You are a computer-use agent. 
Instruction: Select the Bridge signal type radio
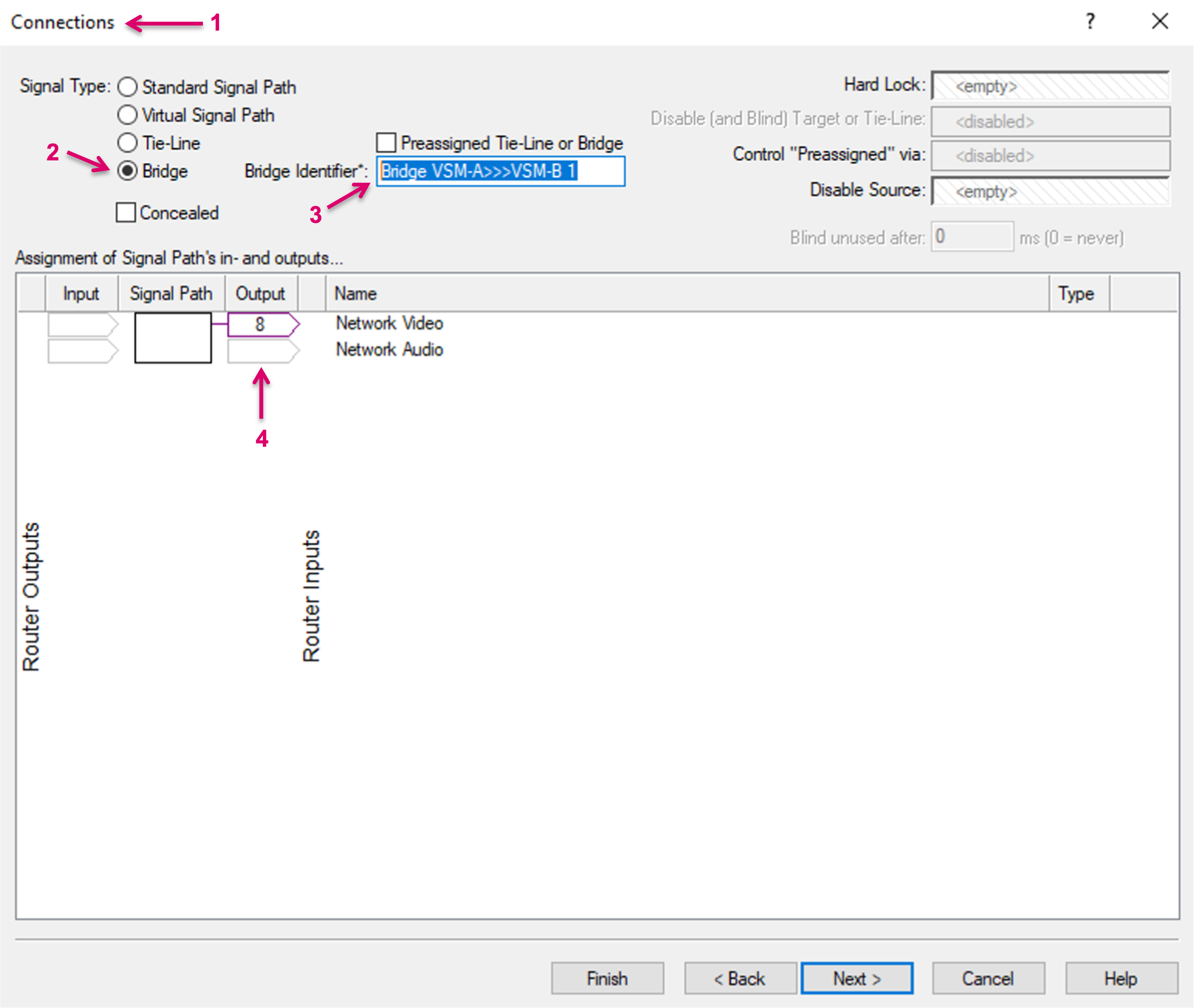127,171
